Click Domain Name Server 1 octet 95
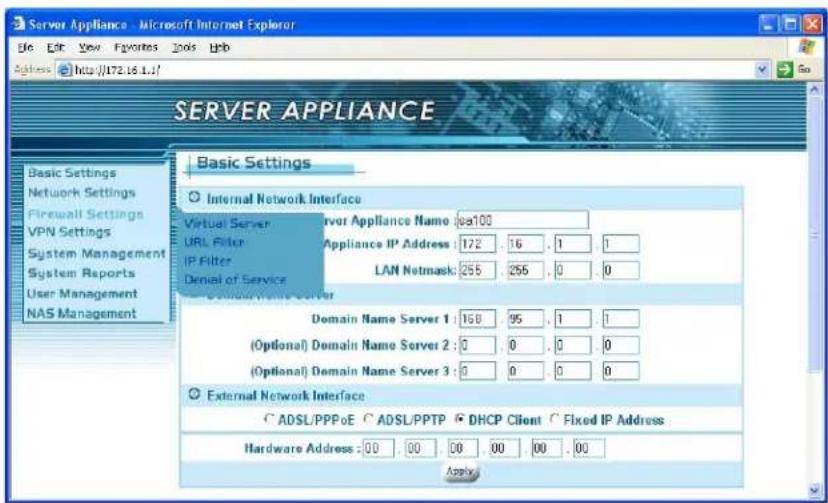This screenshot has height=503, width=828. click(525, 319)
